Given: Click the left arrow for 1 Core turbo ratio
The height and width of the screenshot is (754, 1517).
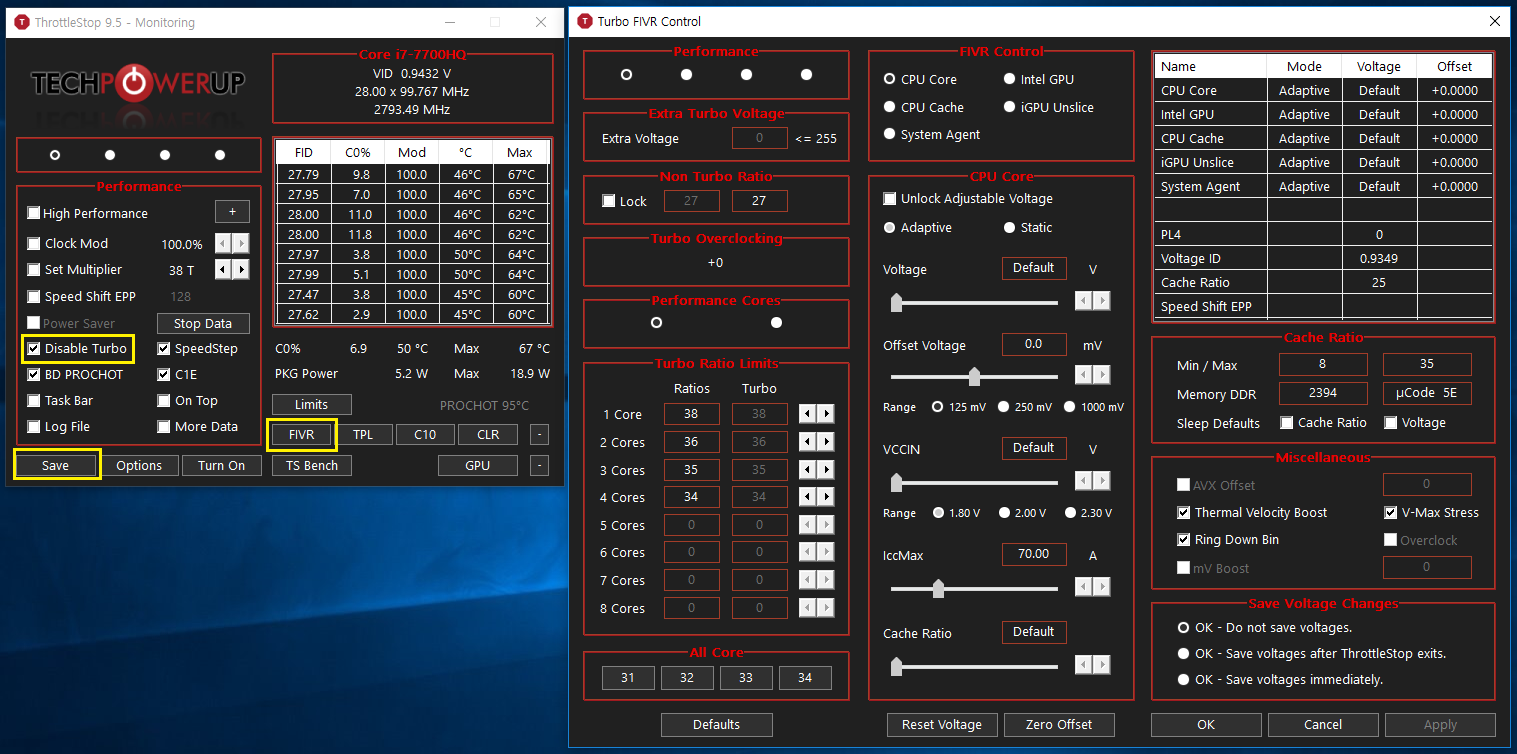Looking at the screenshot, I should tap(808, 414).
